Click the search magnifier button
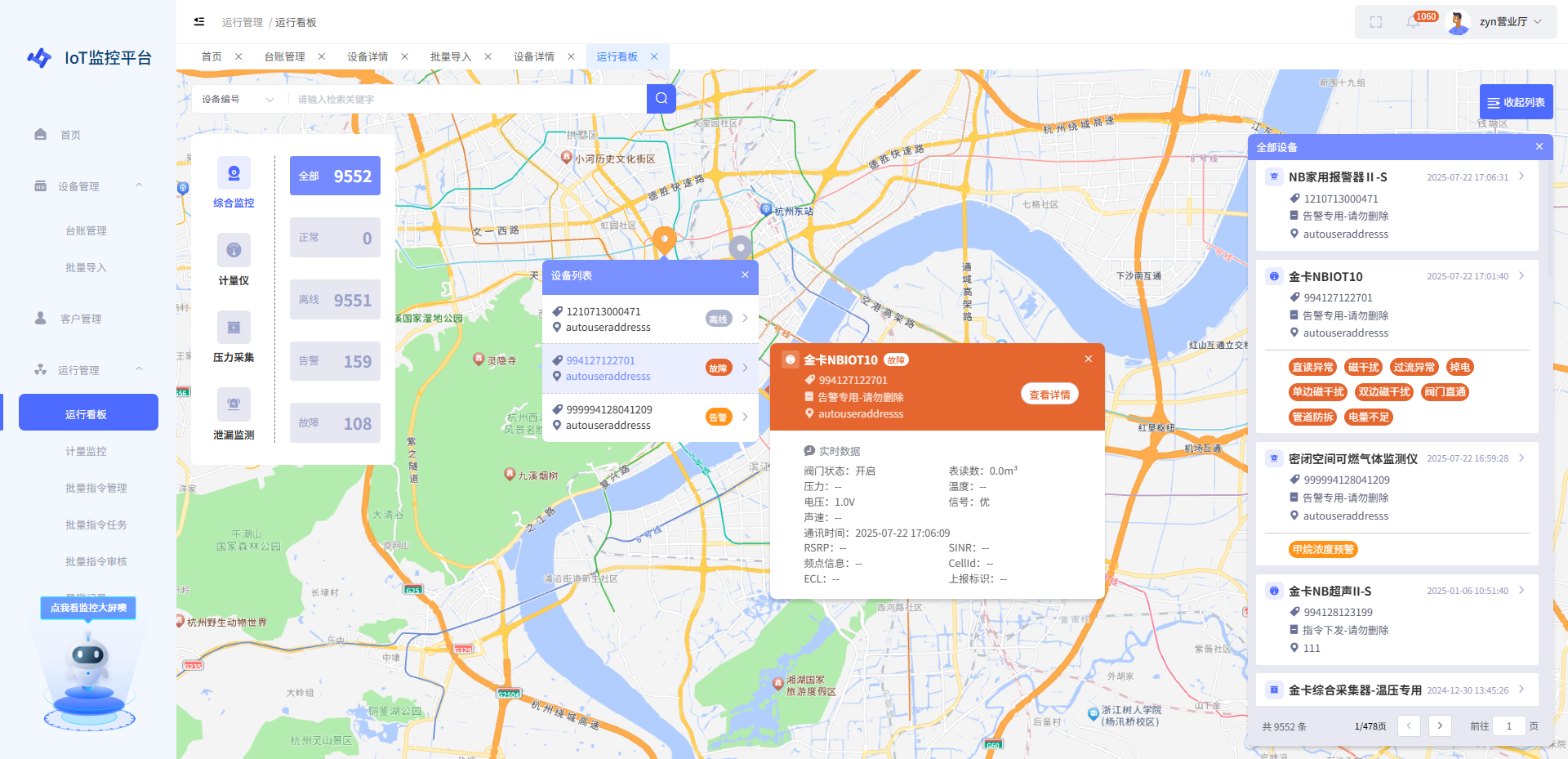 coord(661,99)
